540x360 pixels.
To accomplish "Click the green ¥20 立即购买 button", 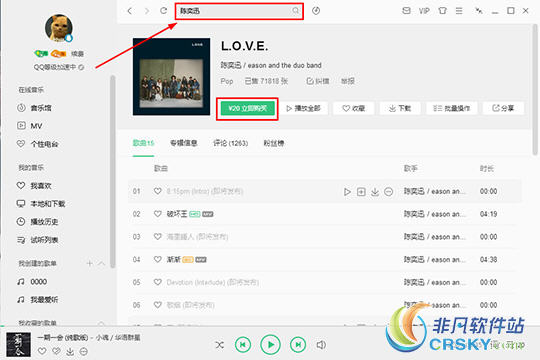I will point(247,109).
